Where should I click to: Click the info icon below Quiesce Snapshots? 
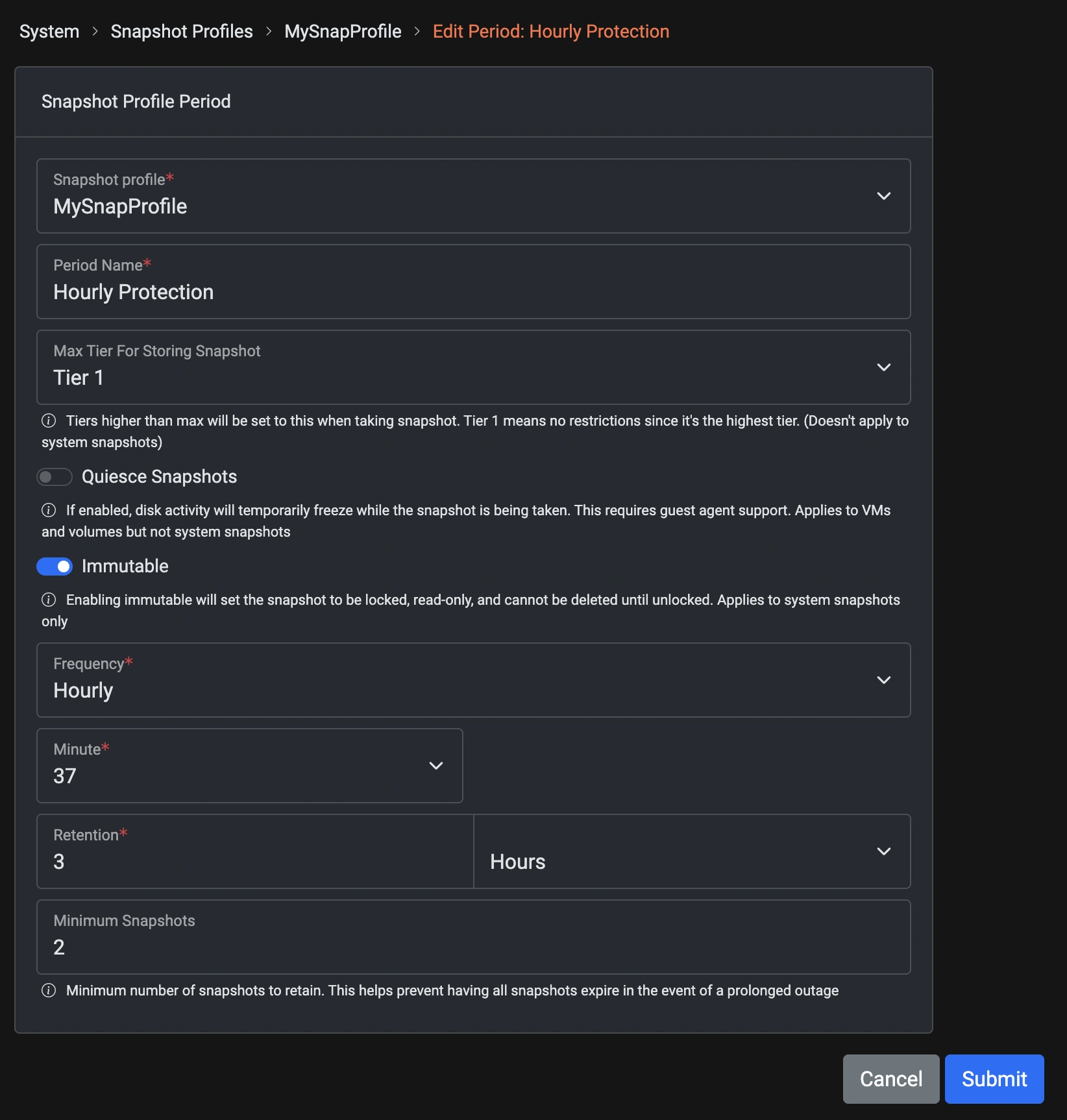tap(49, 510)
